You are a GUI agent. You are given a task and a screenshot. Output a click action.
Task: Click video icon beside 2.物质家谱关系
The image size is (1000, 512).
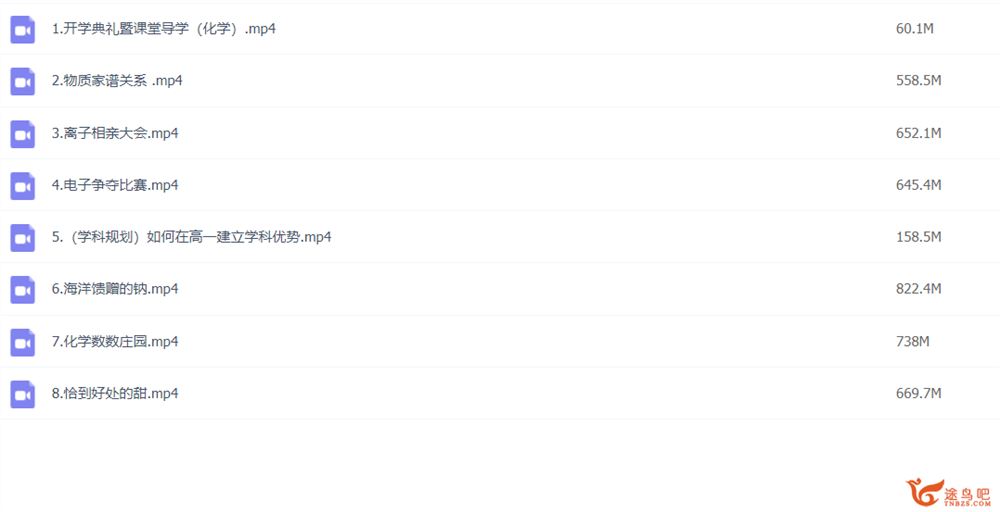[x=22, y=82]
